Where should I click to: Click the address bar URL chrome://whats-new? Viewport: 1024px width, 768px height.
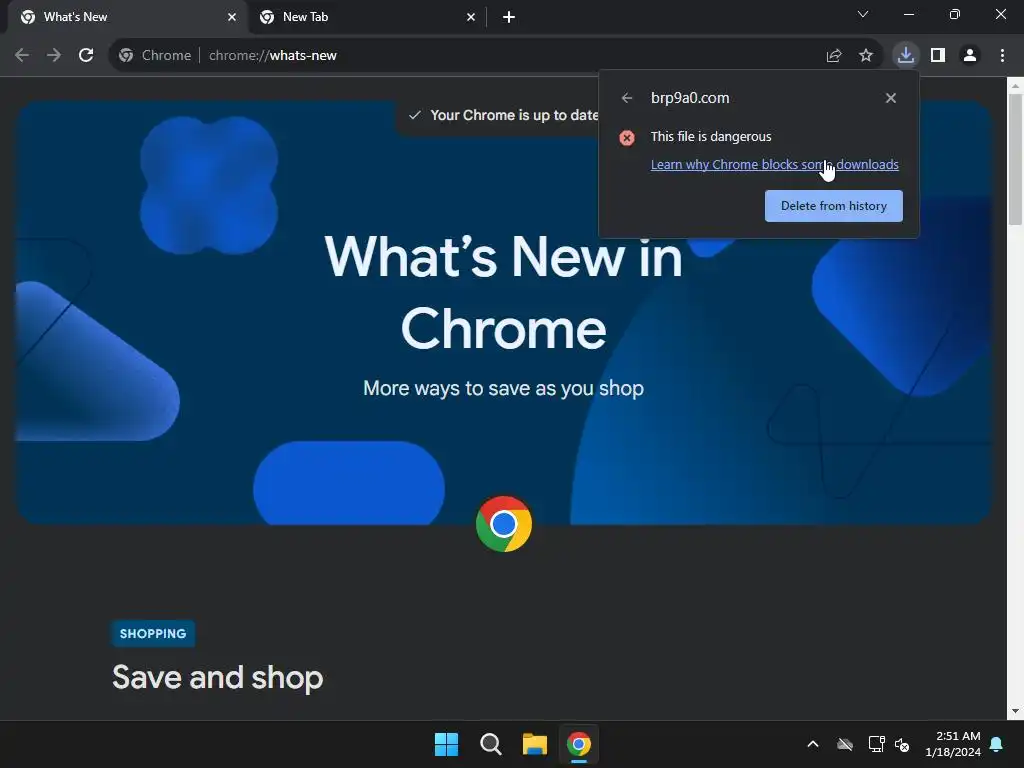point(272,56)
